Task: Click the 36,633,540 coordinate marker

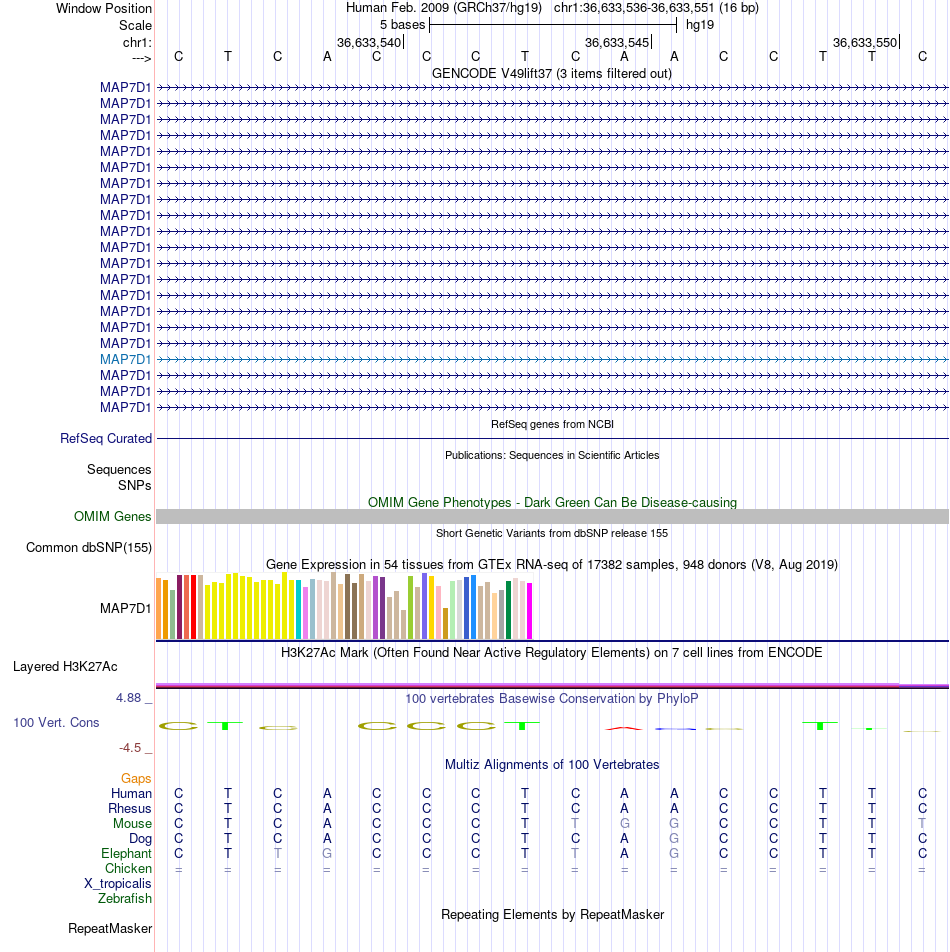Action: (x=369, y=42)
